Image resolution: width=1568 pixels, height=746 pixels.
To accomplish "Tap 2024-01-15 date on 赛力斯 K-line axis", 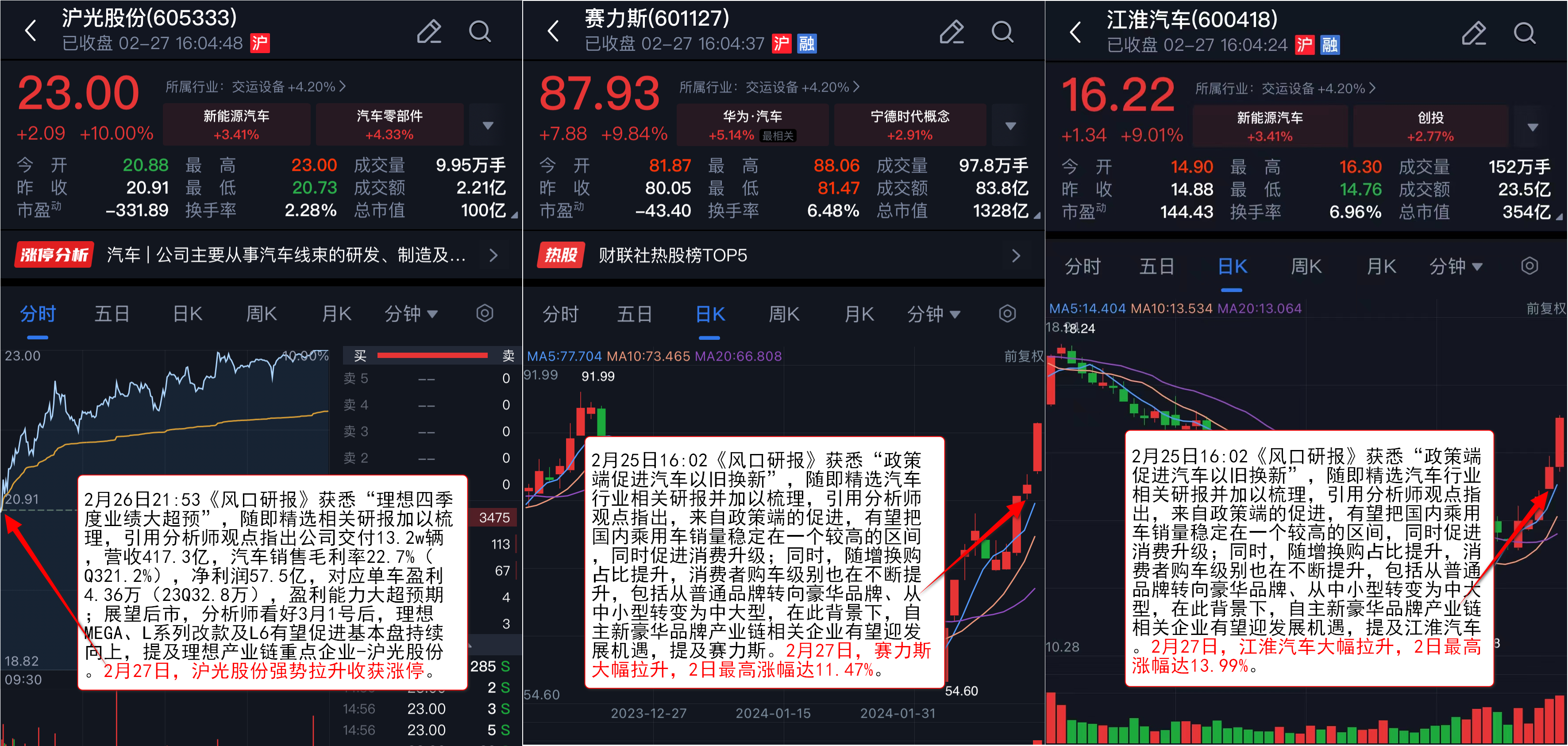I will click(x=773, y=712).
